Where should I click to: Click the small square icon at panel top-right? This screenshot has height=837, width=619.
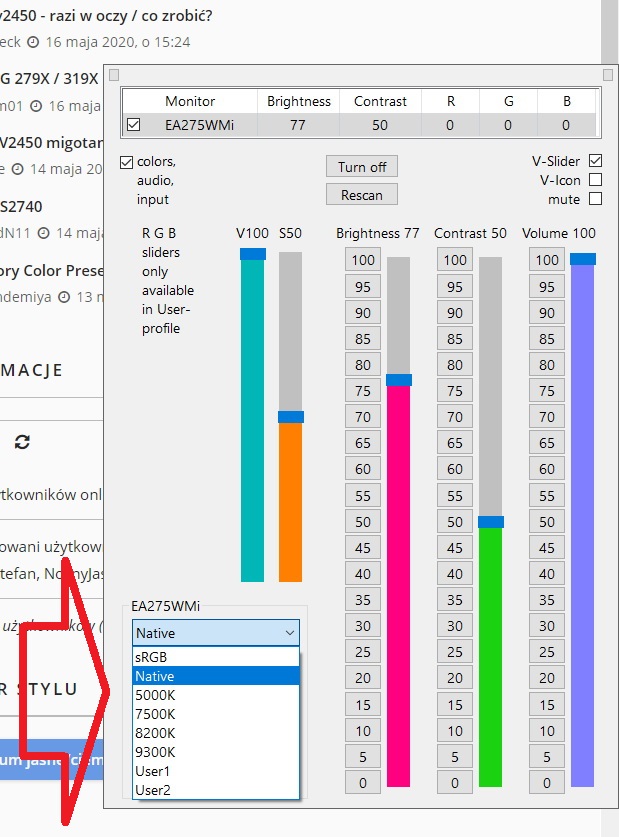[x=609, y=75]
